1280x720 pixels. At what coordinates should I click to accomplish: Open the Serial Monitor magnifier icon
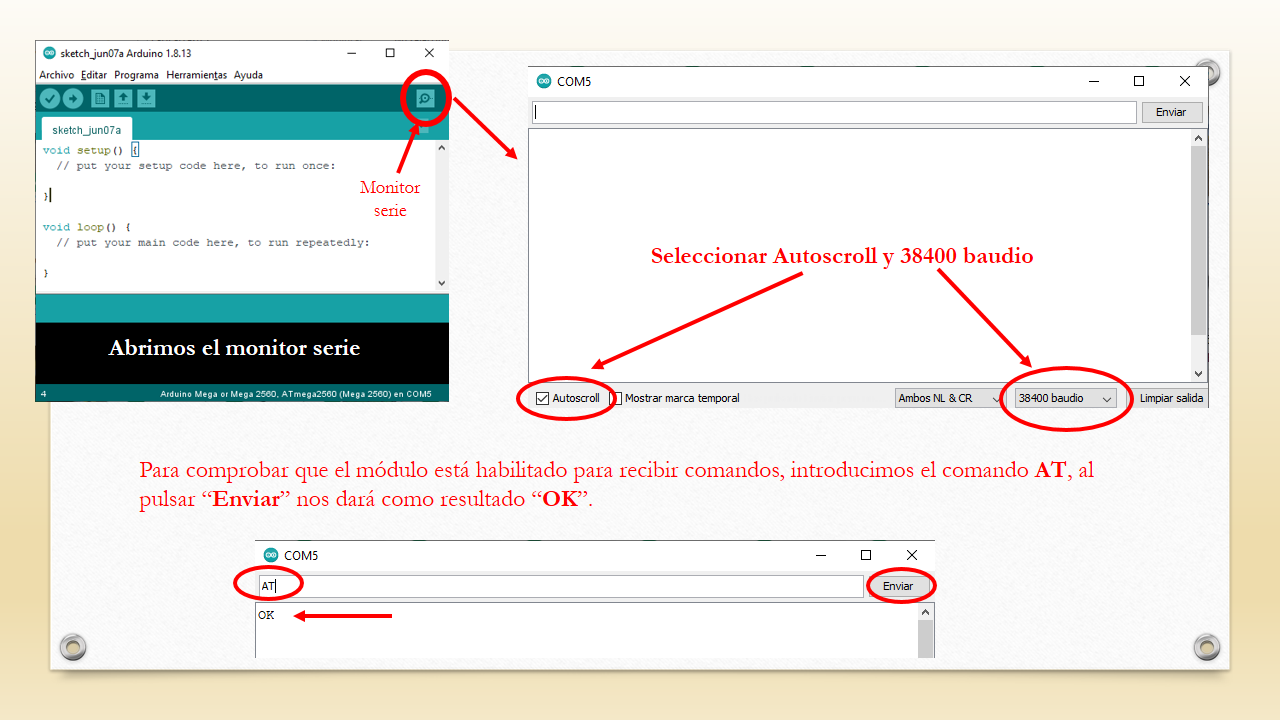pos(425,98)
